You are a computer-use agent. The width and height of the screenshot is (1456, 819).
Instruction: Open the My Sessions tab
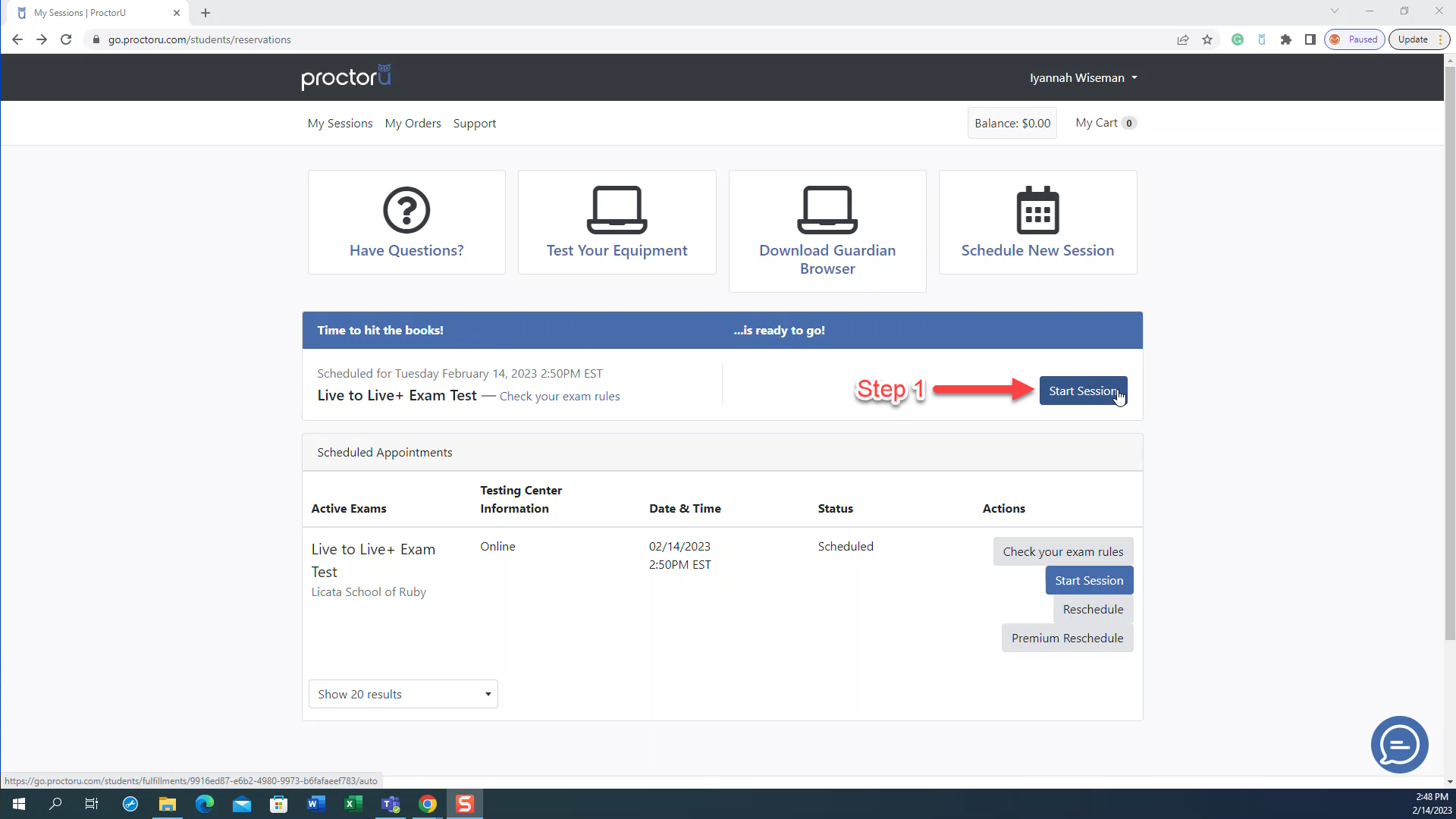[340, 123]
